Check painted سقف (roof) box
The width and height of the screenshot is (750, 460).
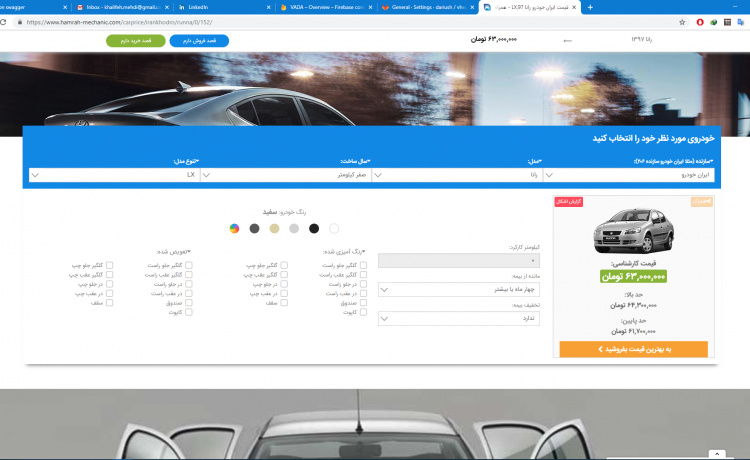pyautogui.click(x=284, y=303)
